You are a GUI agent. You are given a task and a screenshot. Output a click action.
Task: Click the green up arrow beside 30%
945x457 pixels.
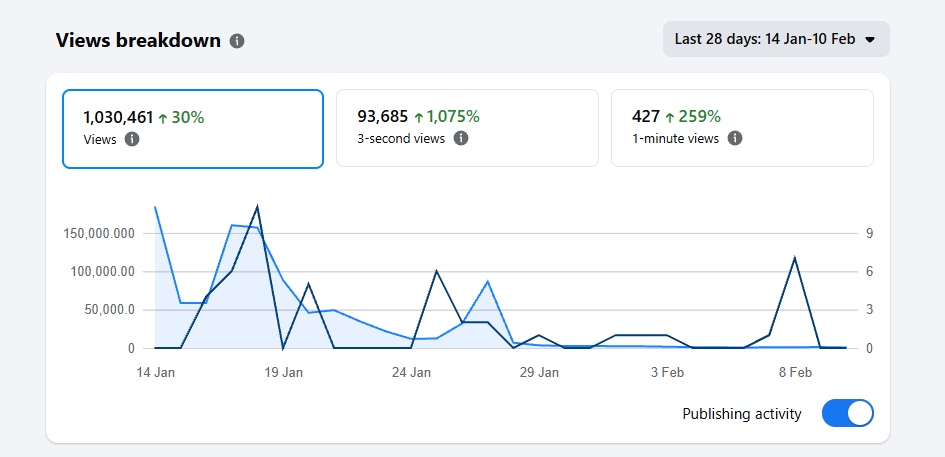tap(162, 117)
